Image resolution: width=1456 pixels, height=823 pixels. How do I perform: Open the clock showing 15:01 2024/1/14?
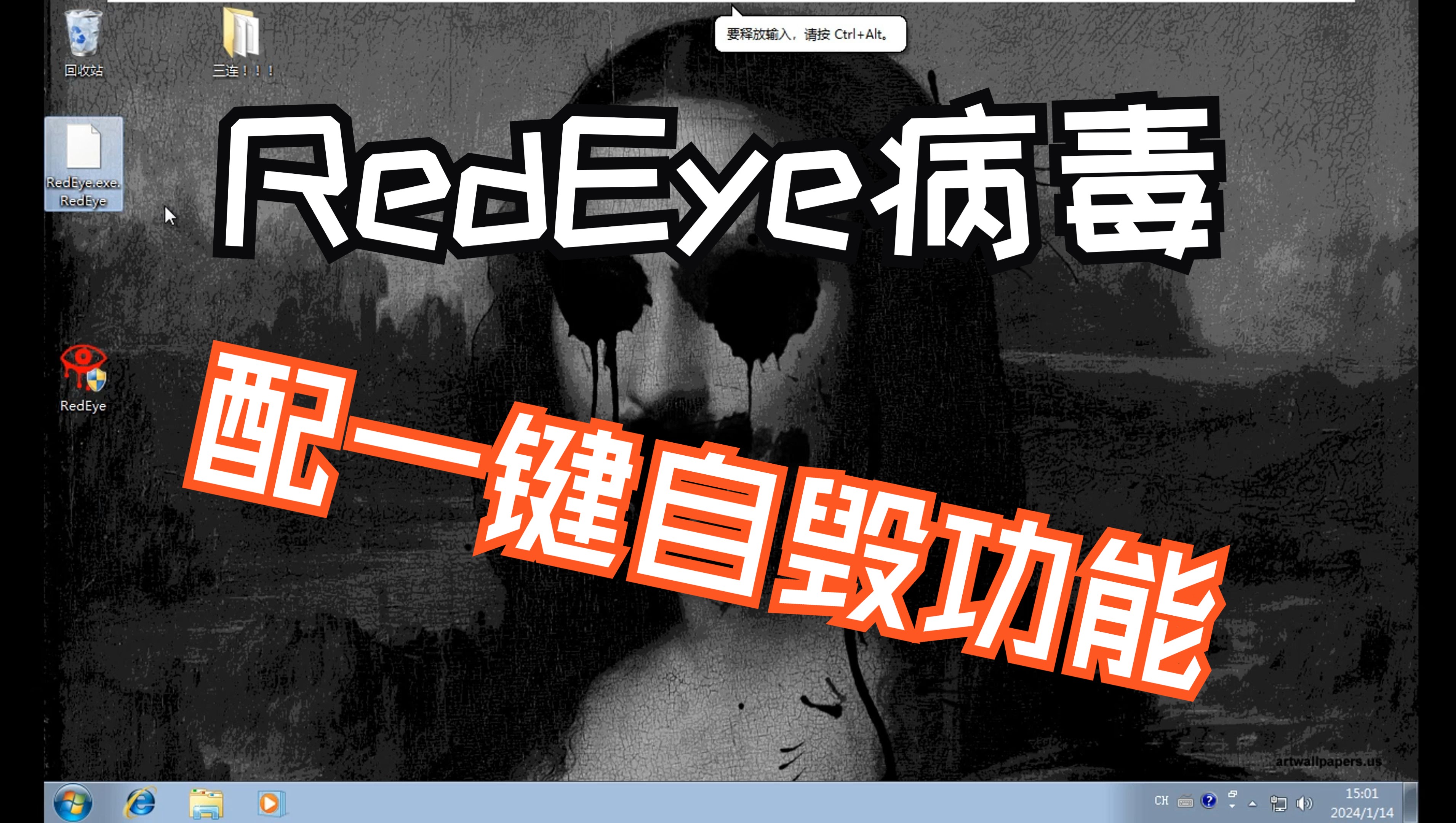[x=1362, y=803]
